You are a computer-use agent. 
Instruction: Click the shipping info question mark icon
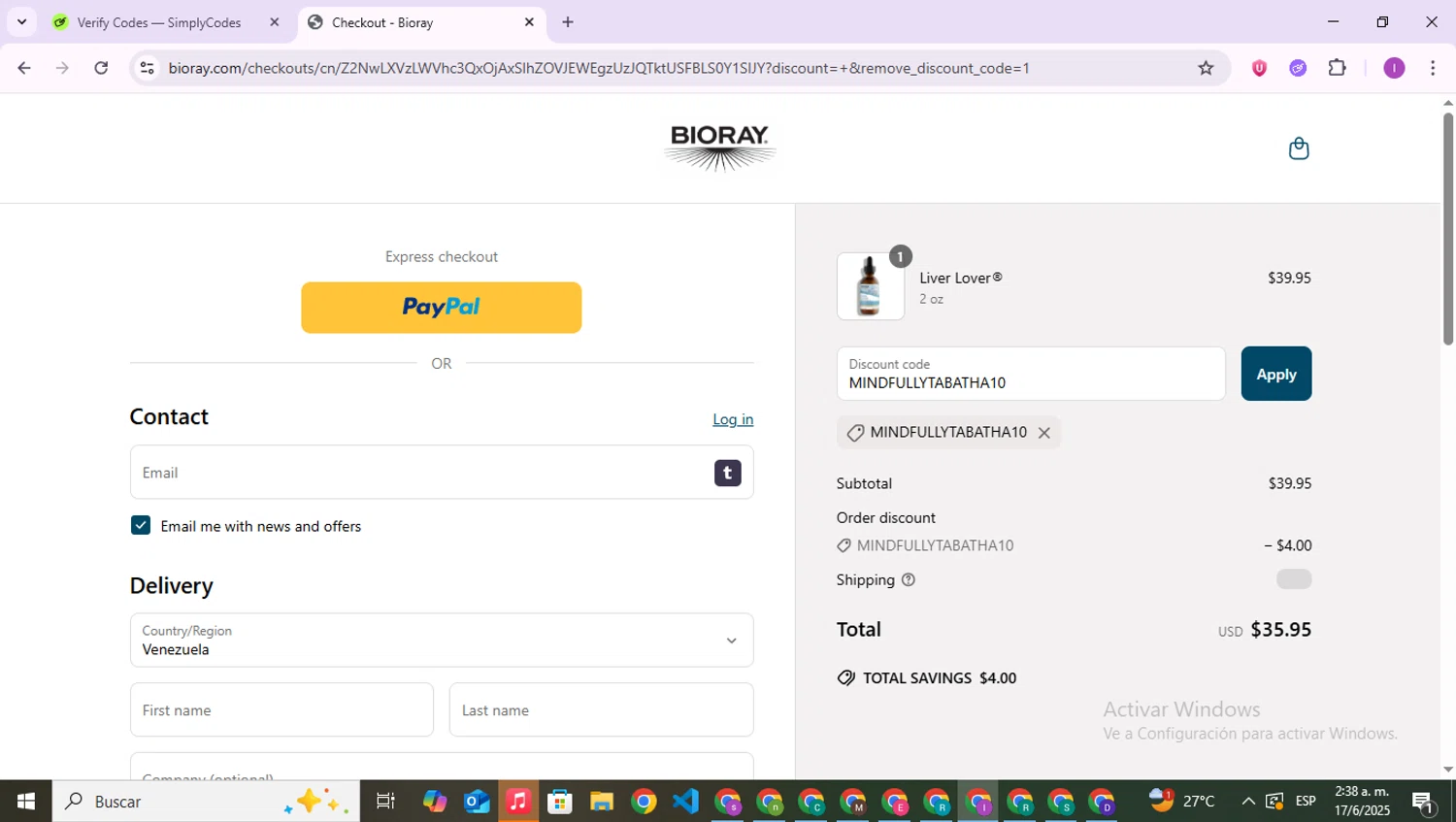point(909,580)
